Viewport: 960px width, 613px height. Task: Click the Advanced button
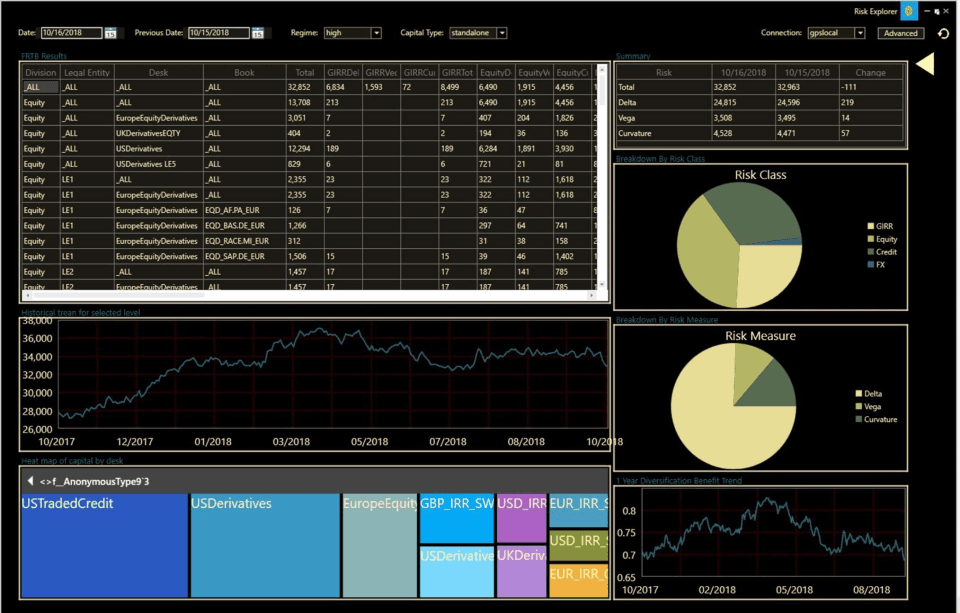pos(900,33)
